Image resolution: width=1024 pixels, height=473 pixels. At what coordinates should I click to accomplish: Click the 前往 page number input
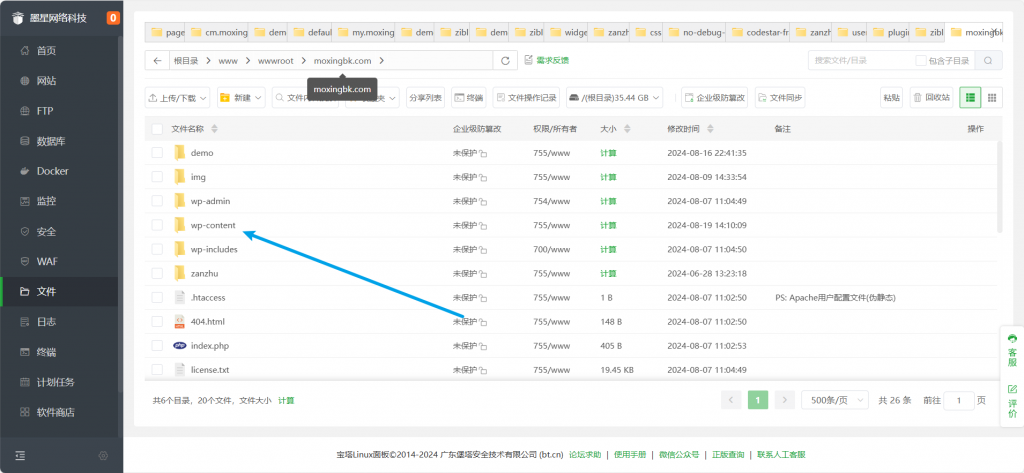click(959, 400)
